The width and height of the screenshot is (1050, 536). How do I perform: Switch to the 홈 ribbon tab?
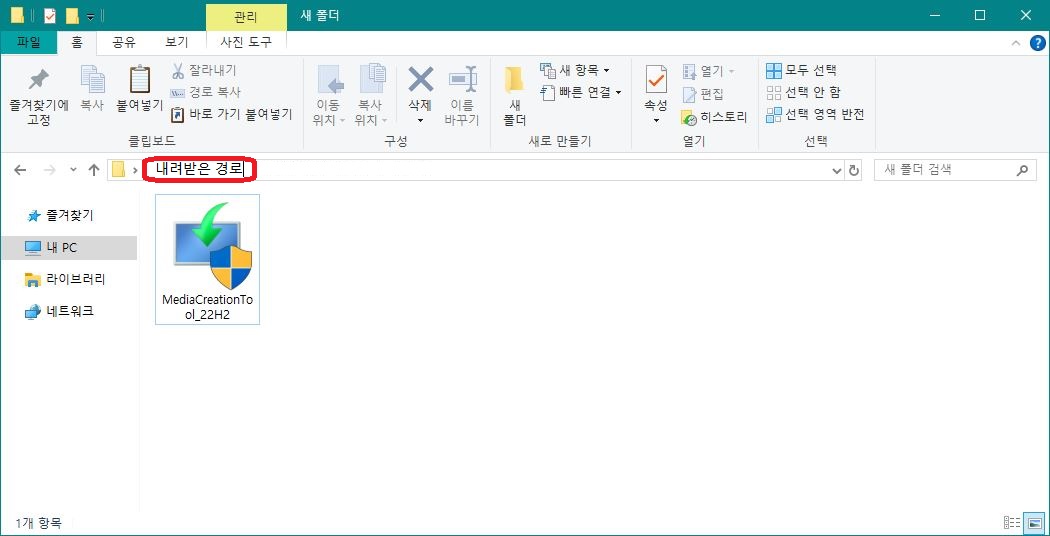(x=77, y=42)
